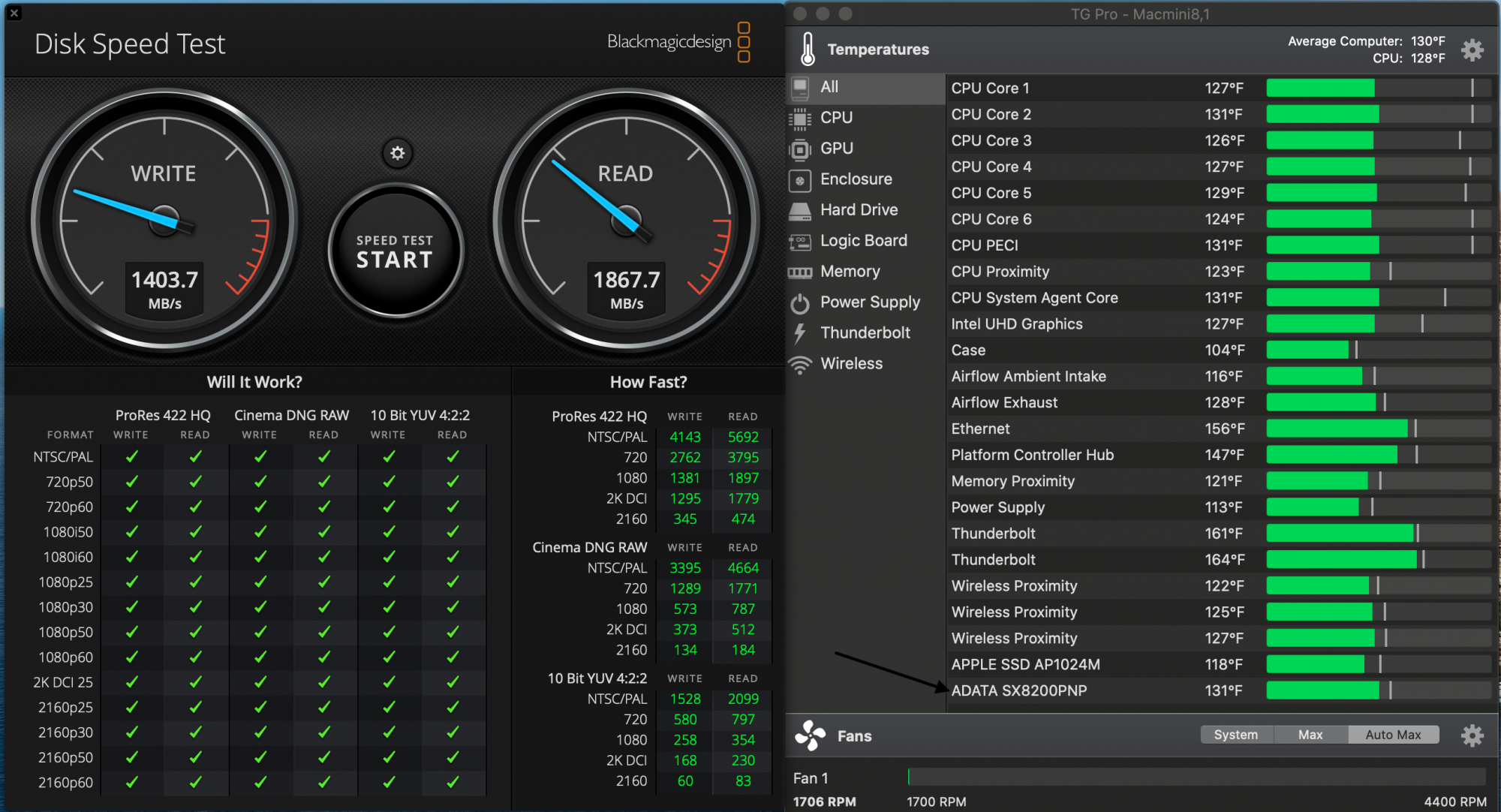Switch fan mode to Max
Image resolution: width=1501 pixels, height=812 pixels.
coord(1310,735)
